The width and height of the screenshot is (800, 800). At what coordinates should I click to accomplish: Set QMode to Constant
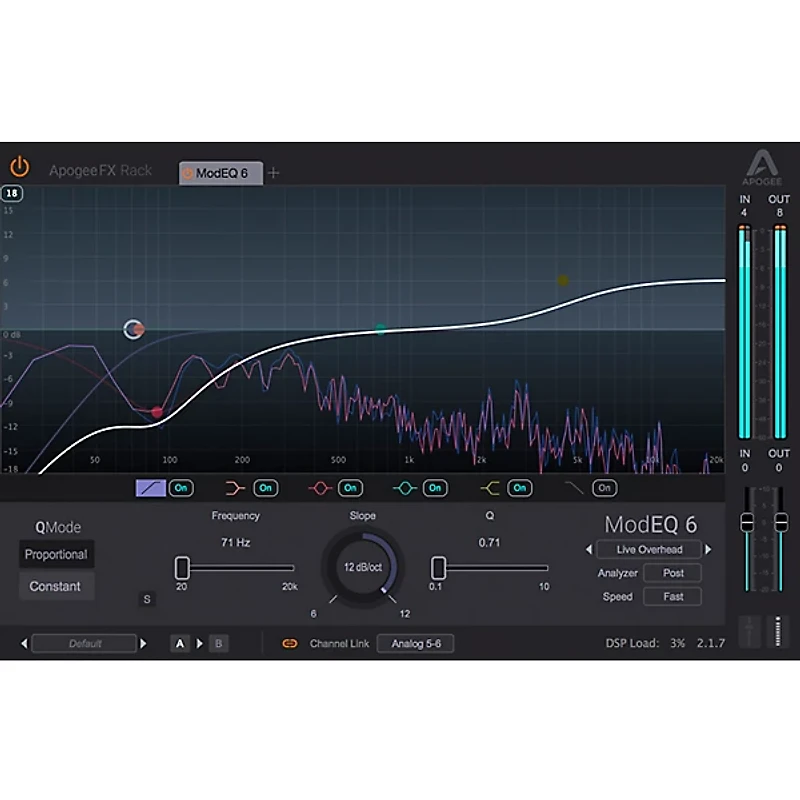click(x=56, y=586)
